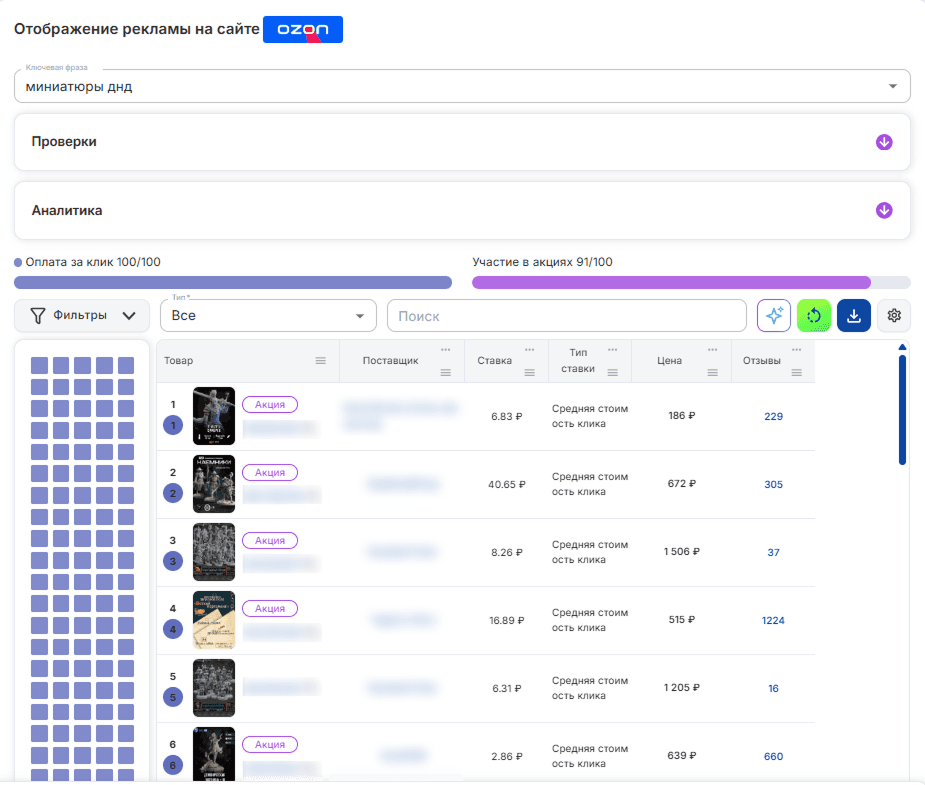
Task: Click the green refresh icon button
Action: point(814,316)
